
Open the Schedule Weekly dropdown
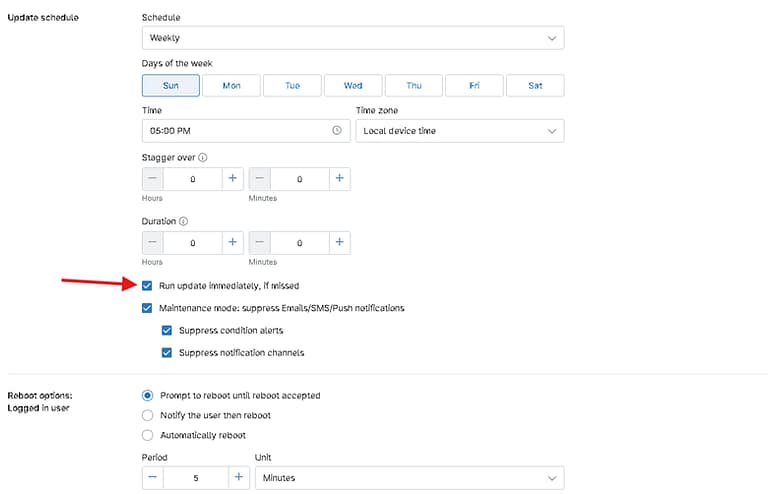[x=353, y=38]
